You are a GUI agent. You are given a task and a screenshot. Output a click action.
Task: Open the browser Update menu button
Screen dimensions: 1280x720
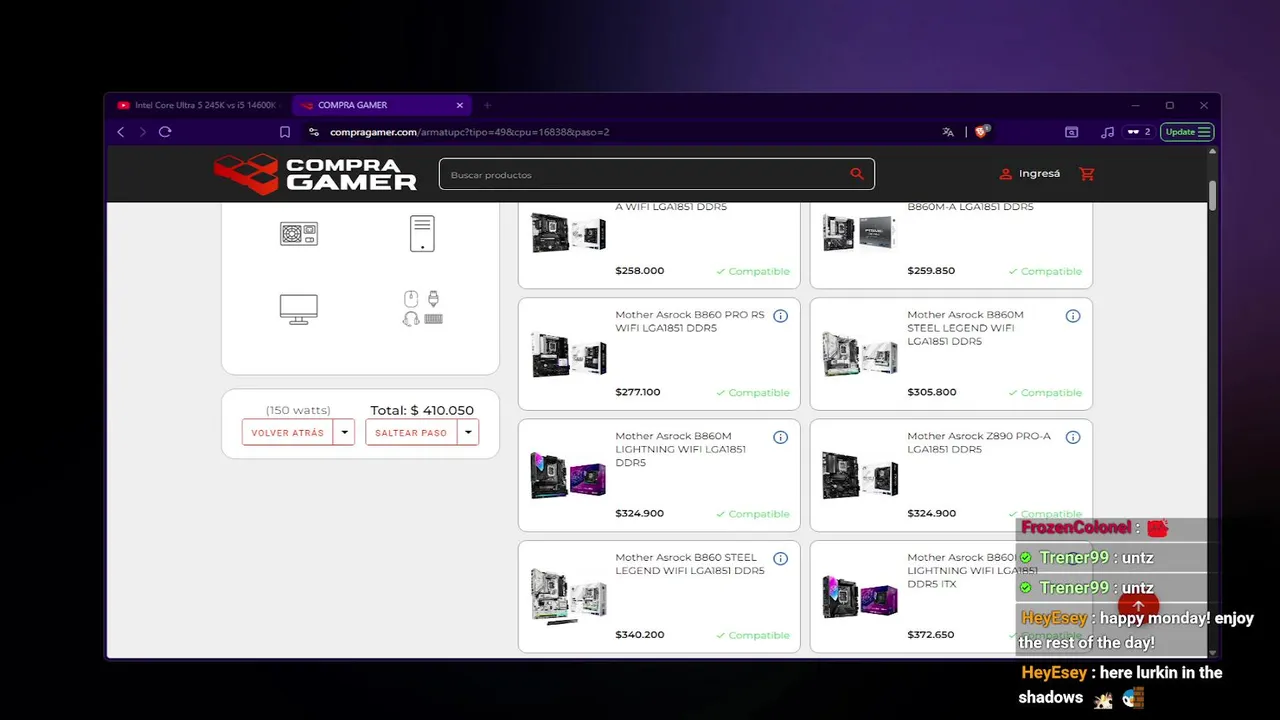click(1187, 132)
